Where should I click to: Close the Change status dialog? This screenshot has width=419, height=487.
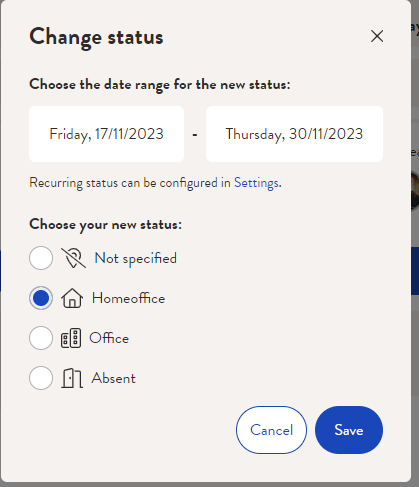(x=377, y=36)
